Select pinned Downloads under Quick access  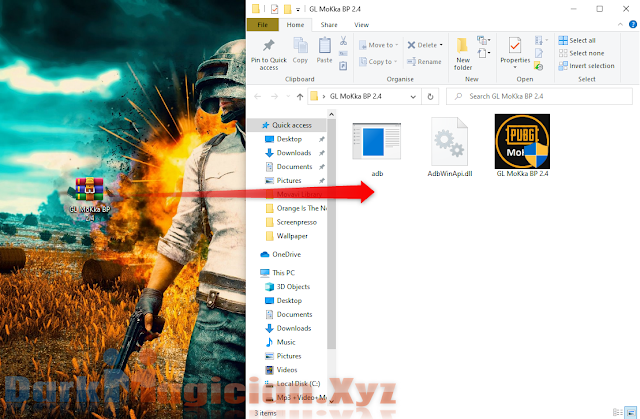point(289,153)
